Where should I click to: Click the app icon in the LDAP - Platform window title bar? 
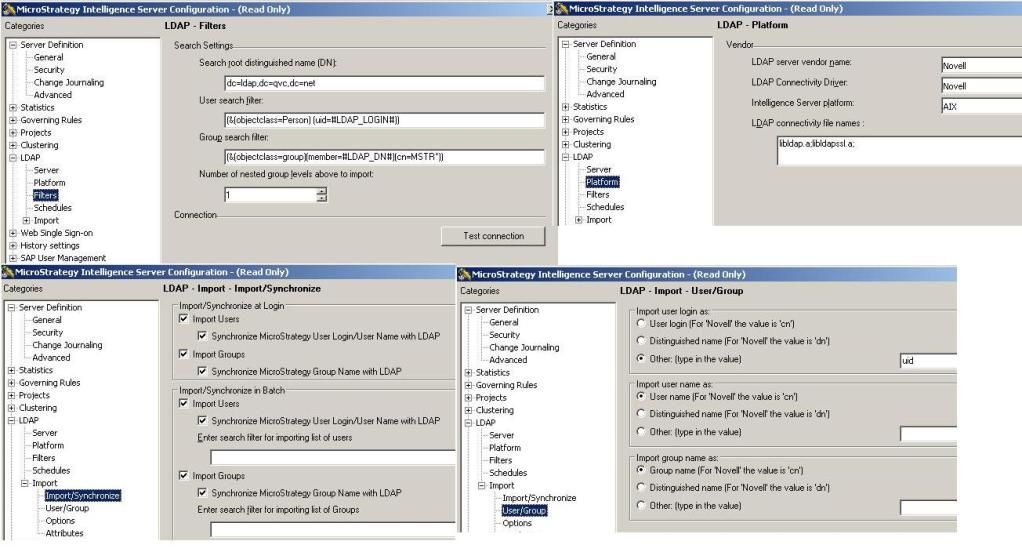tap(561, 8)
